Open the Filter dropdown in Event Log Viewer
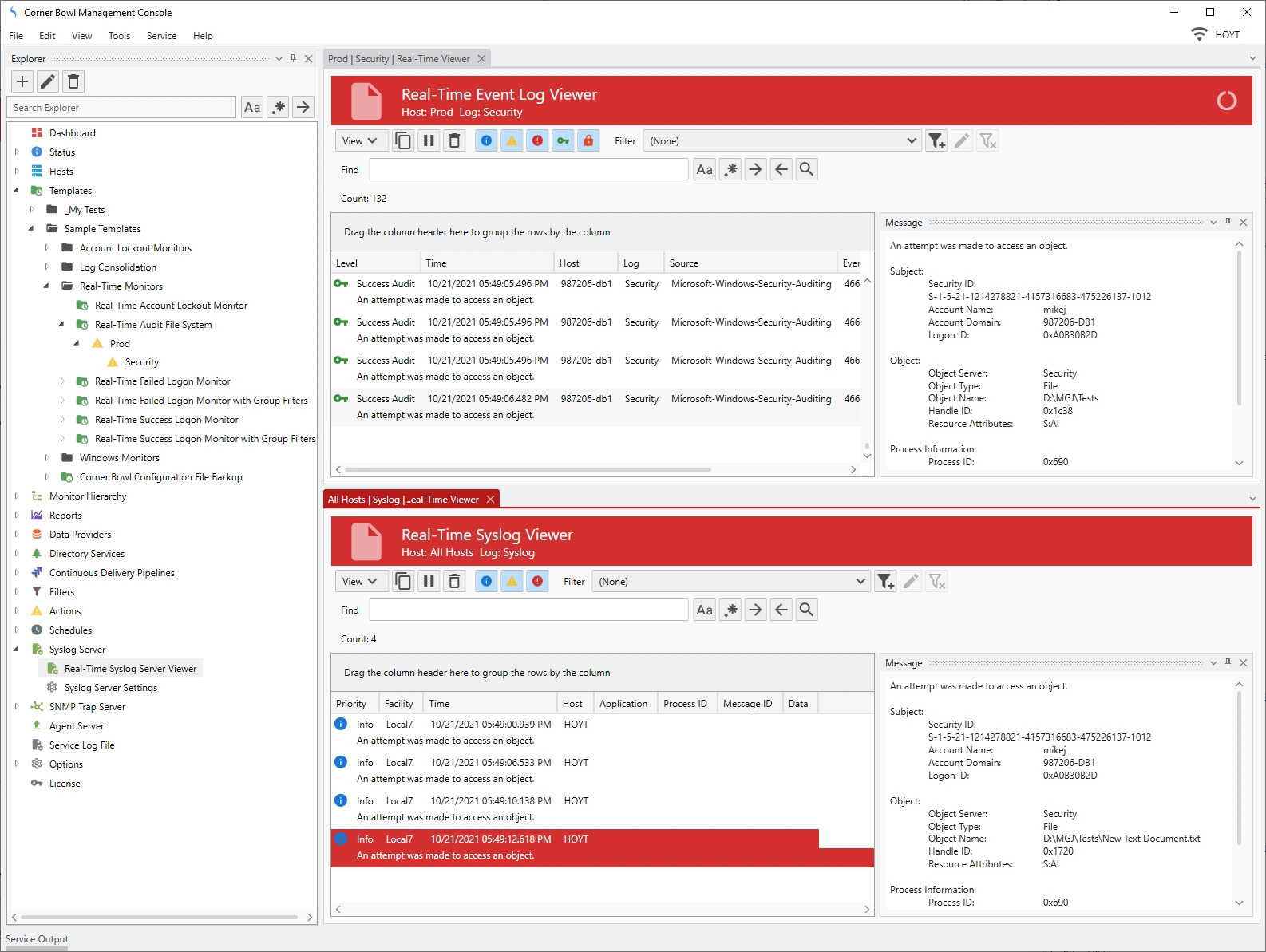 (911, 141)
